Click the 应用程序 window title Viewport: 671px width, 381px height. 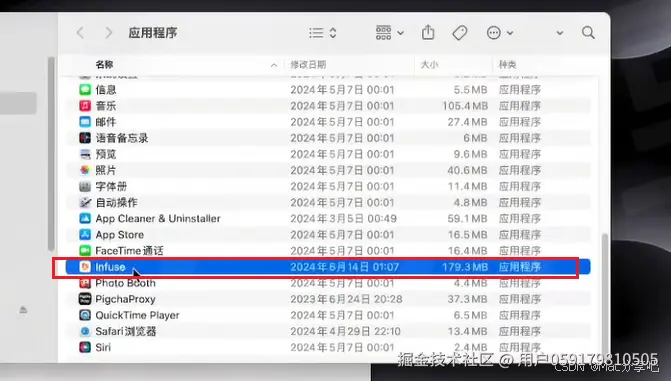click(153, 33)
